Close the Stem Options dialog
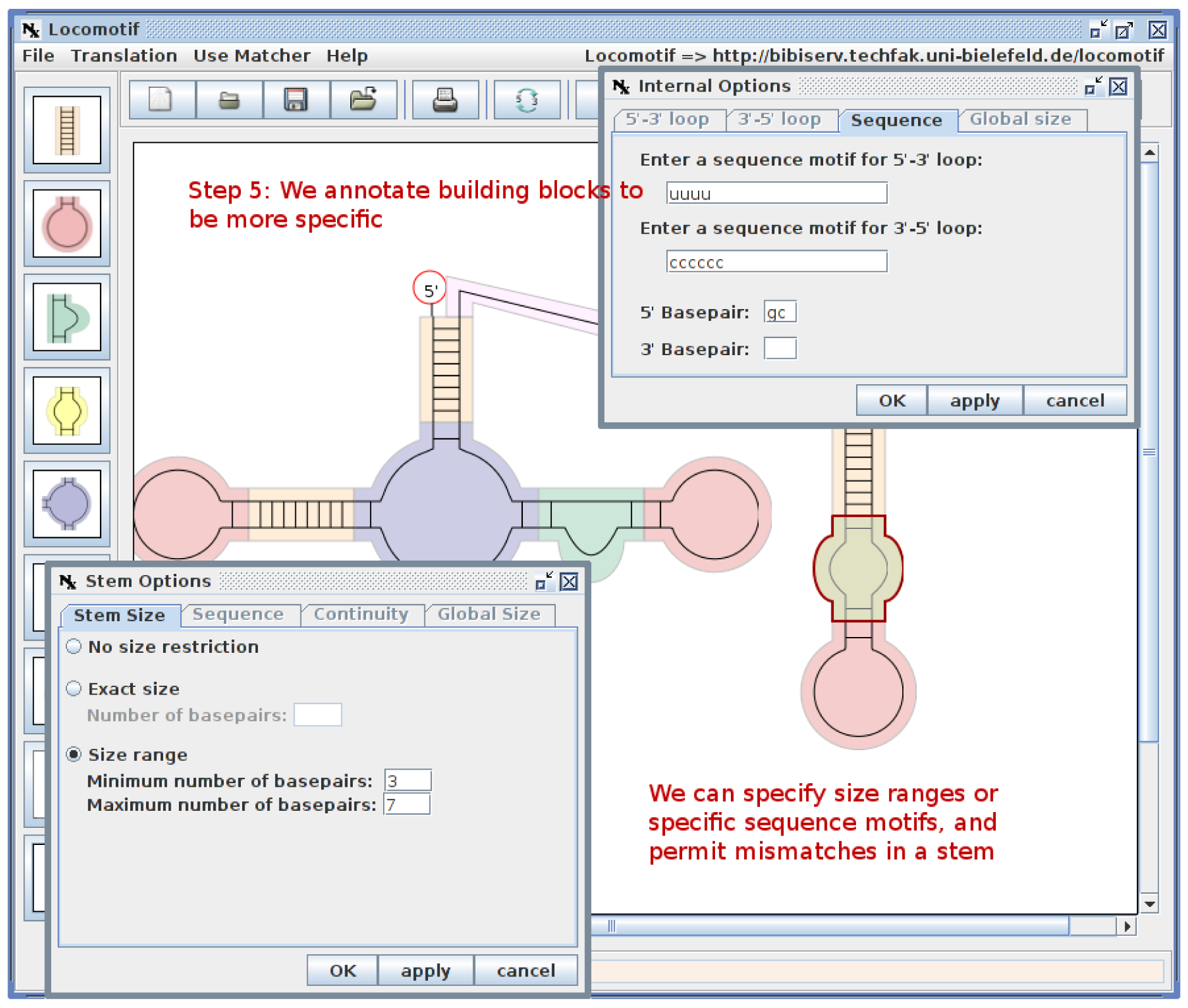 [569, 581]
